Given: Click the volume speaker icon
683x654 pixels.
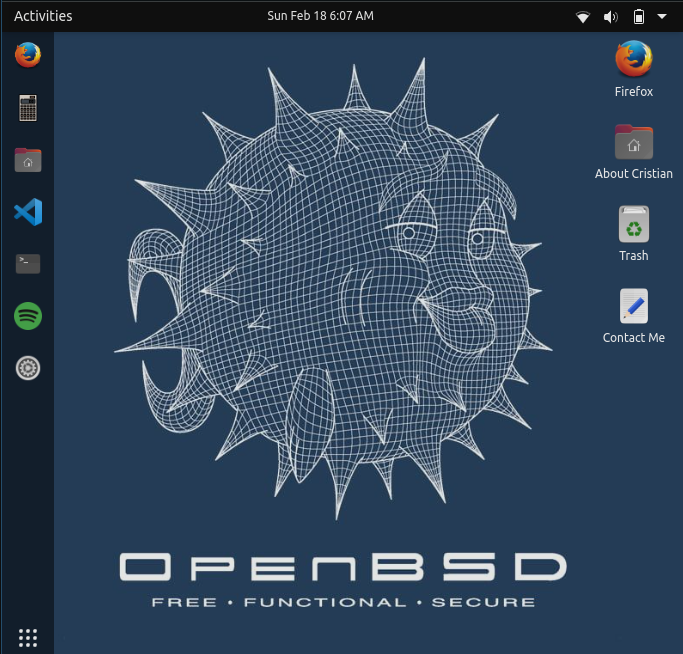Looking at the screenshot, I should (610, 17).
